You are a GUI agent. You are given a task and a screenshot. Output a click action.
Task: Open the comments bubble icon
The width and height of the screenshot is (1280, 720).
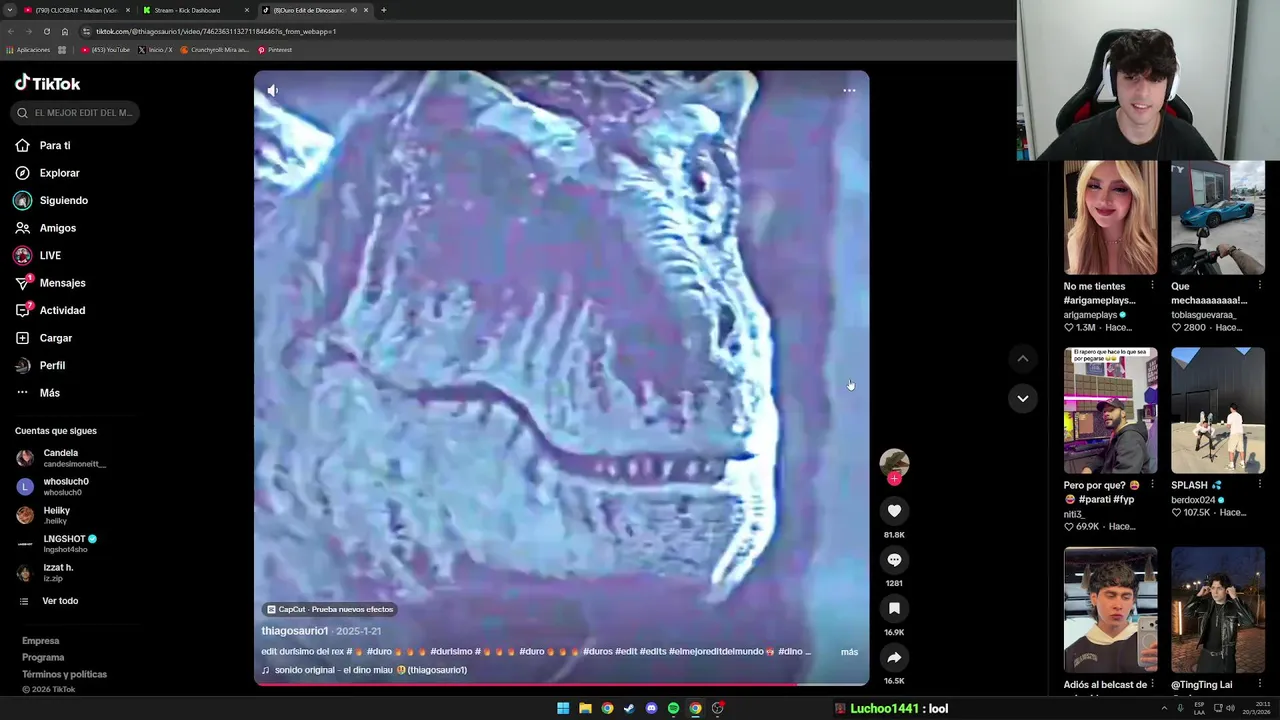[x=894, y=560]
